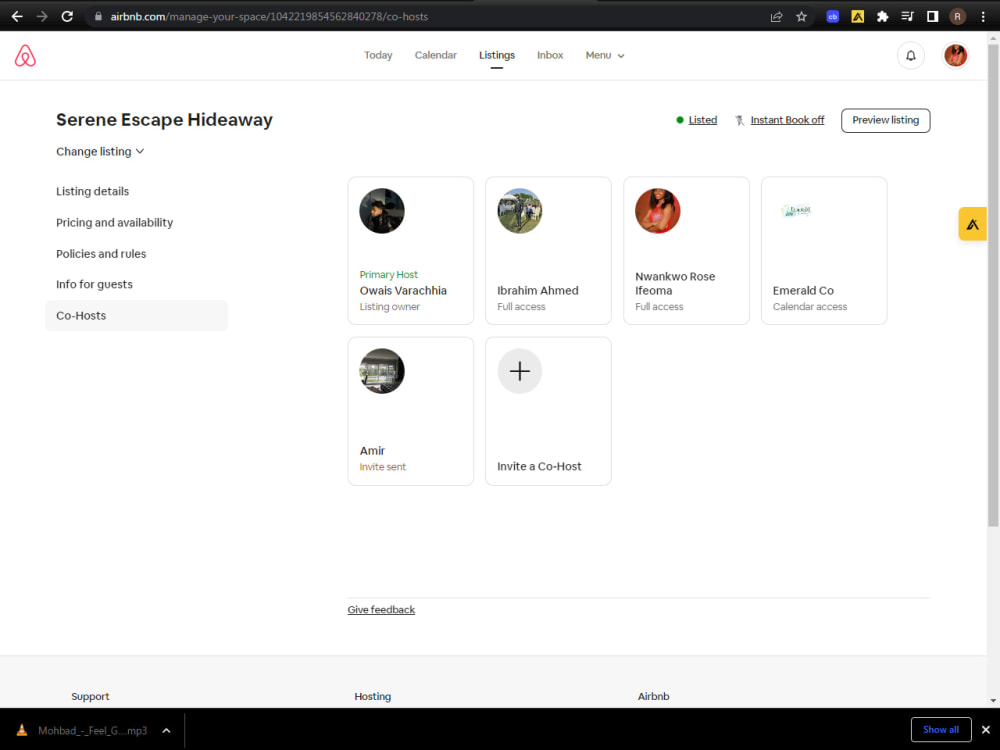Click the Support footer heading
This screenshot has width=1000, height=750.
pyautogui.click(x=90, y=696)
